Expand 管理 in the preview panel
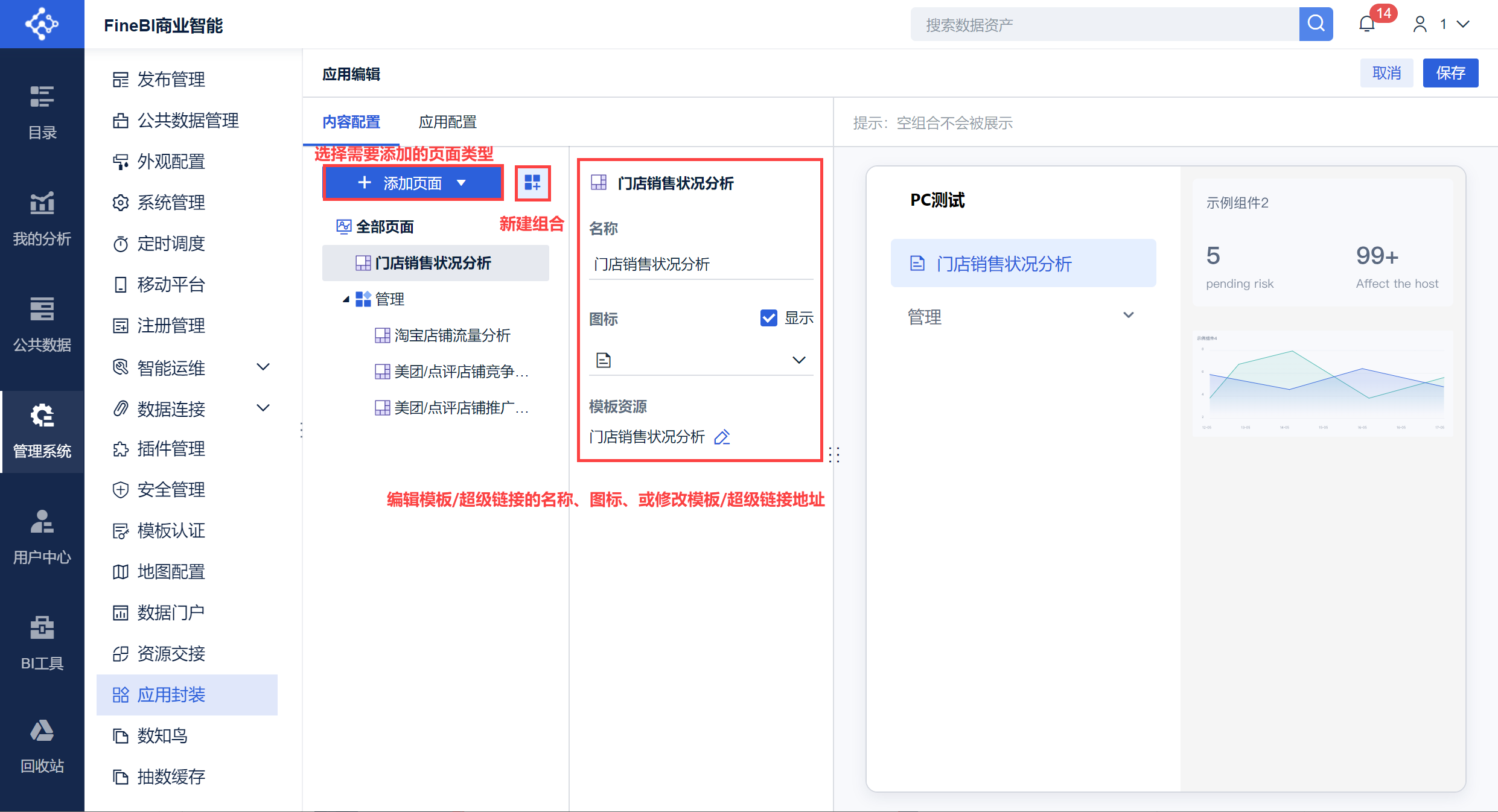 1128,316
